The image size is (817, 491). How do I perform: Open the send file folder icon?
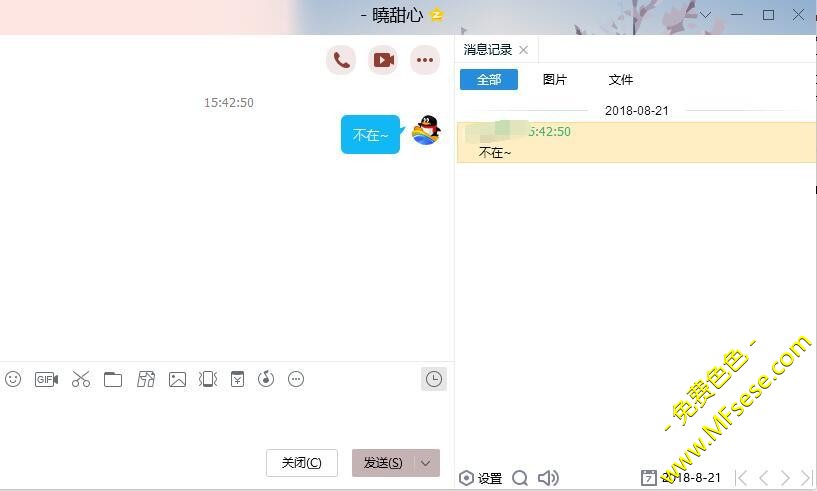coord(113,379)
